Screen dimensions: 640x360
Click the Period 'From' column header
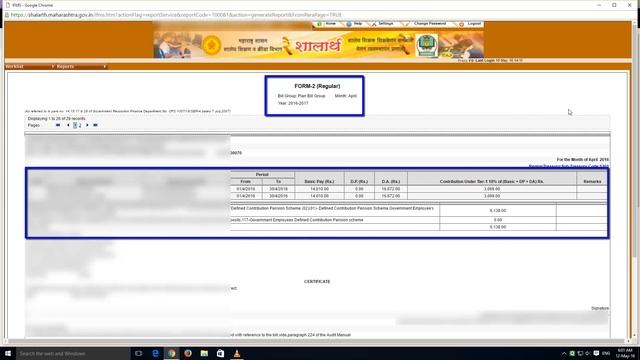click(x=246, y=182)
